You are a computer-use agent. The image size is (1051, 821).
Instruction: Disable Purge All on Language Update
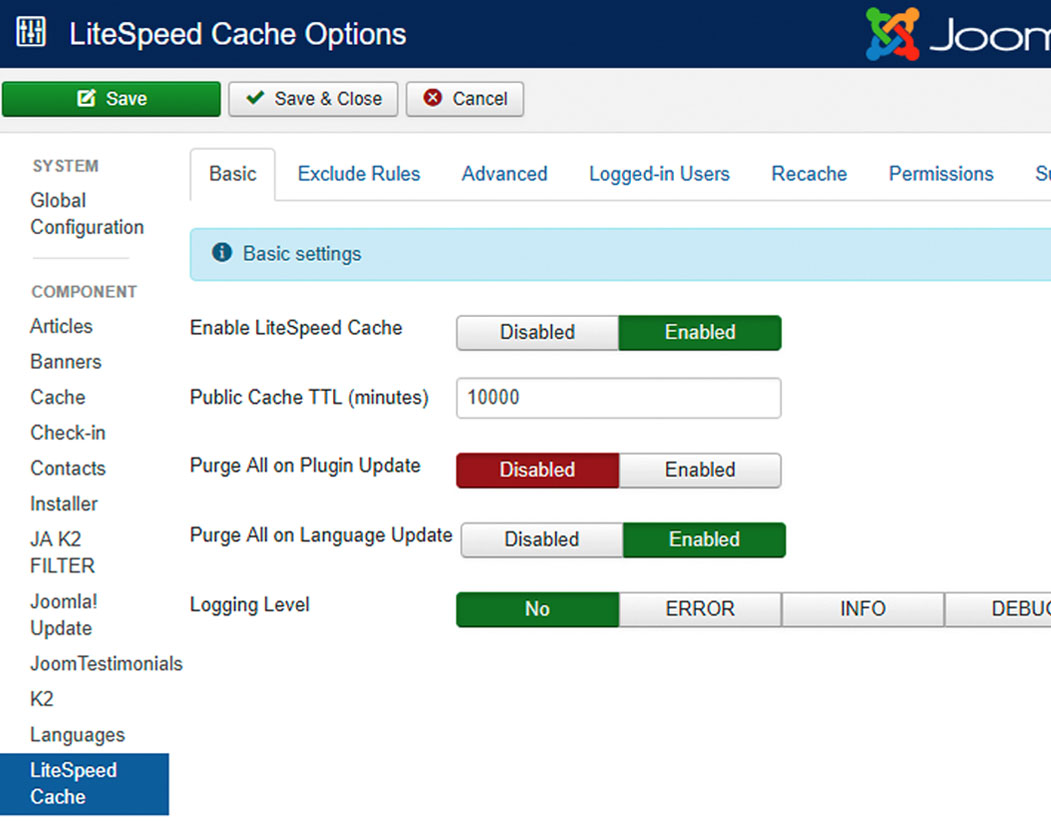click(x=542, y=540)
